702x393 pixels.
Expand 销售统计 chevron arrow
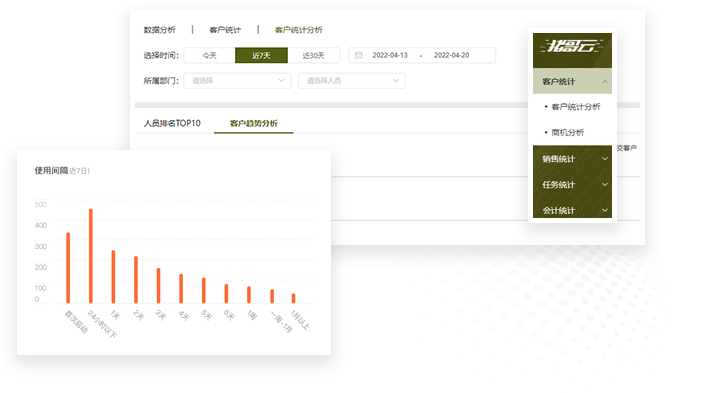[605, 159]
